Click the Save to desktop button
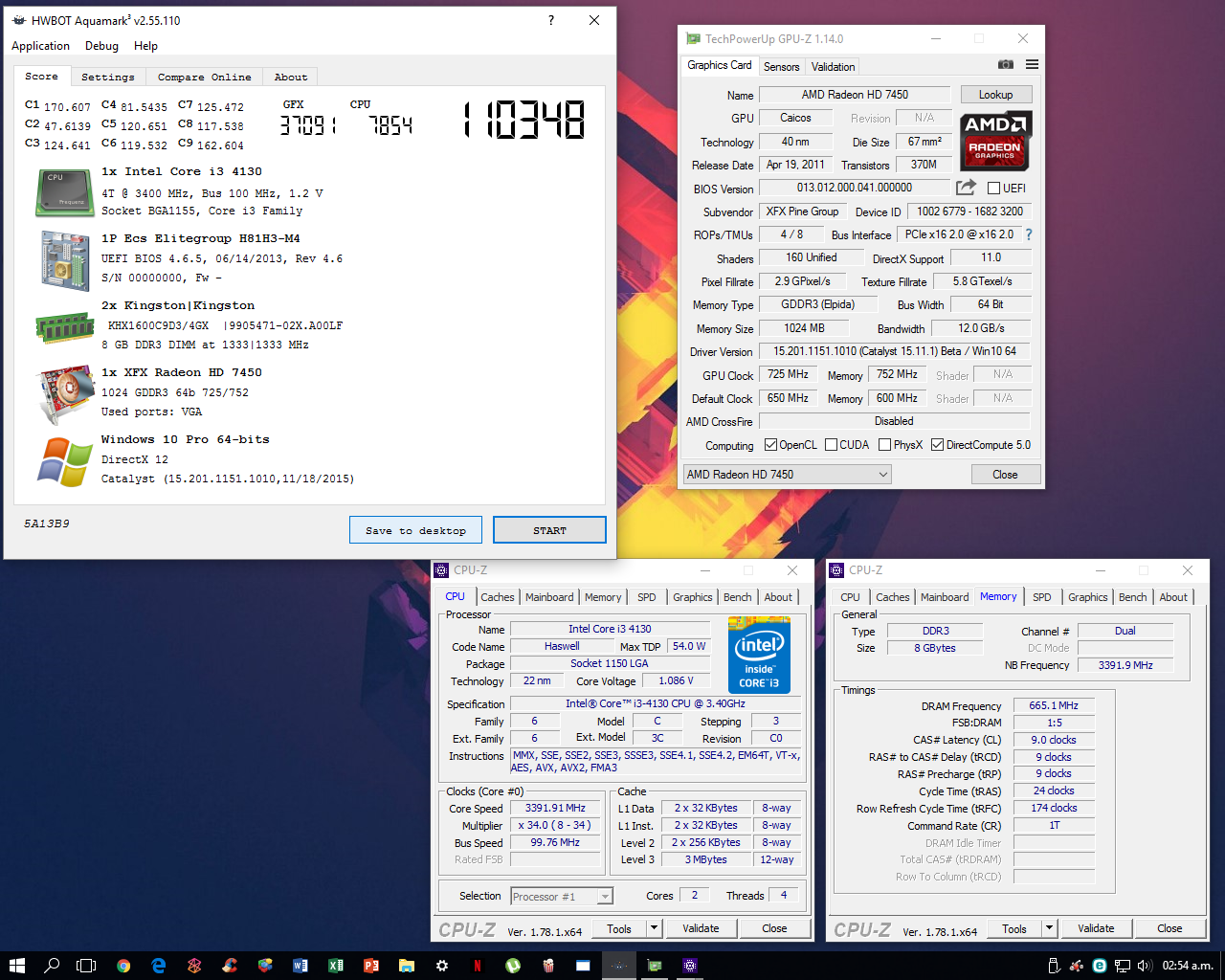The image size is (1225, 980). pyautogui.click(x=415, y=530)
